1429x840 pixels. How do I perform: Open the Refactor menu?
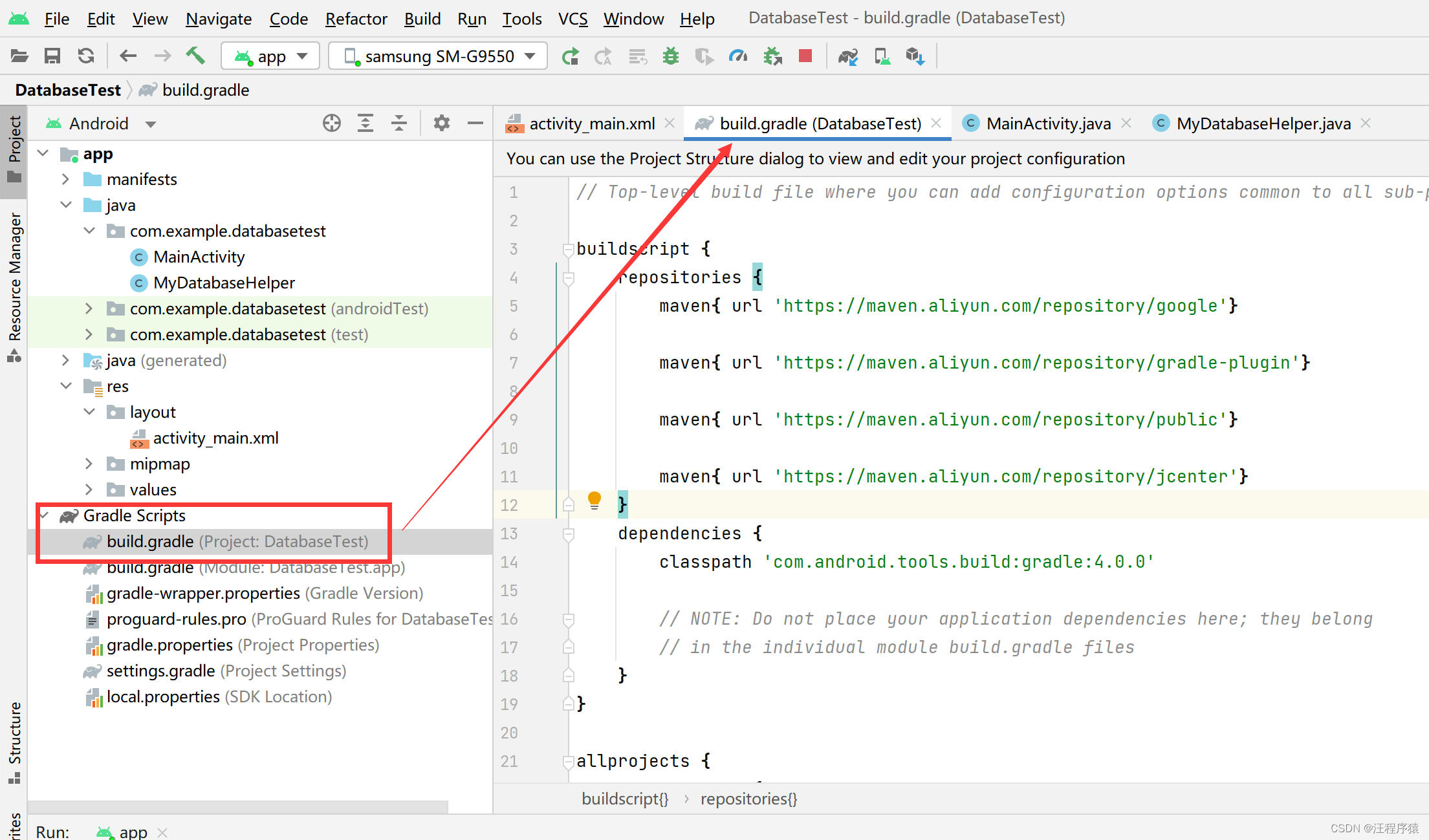click(x=356, y=19)
